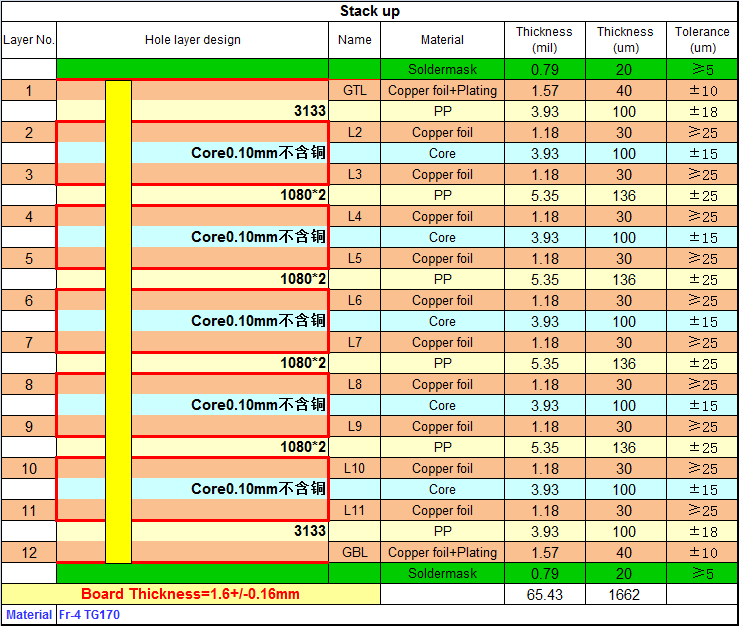Screen dimensions: 739x626
Task: Click the "Layer No." column header
Action: click(x=29, y=40)
